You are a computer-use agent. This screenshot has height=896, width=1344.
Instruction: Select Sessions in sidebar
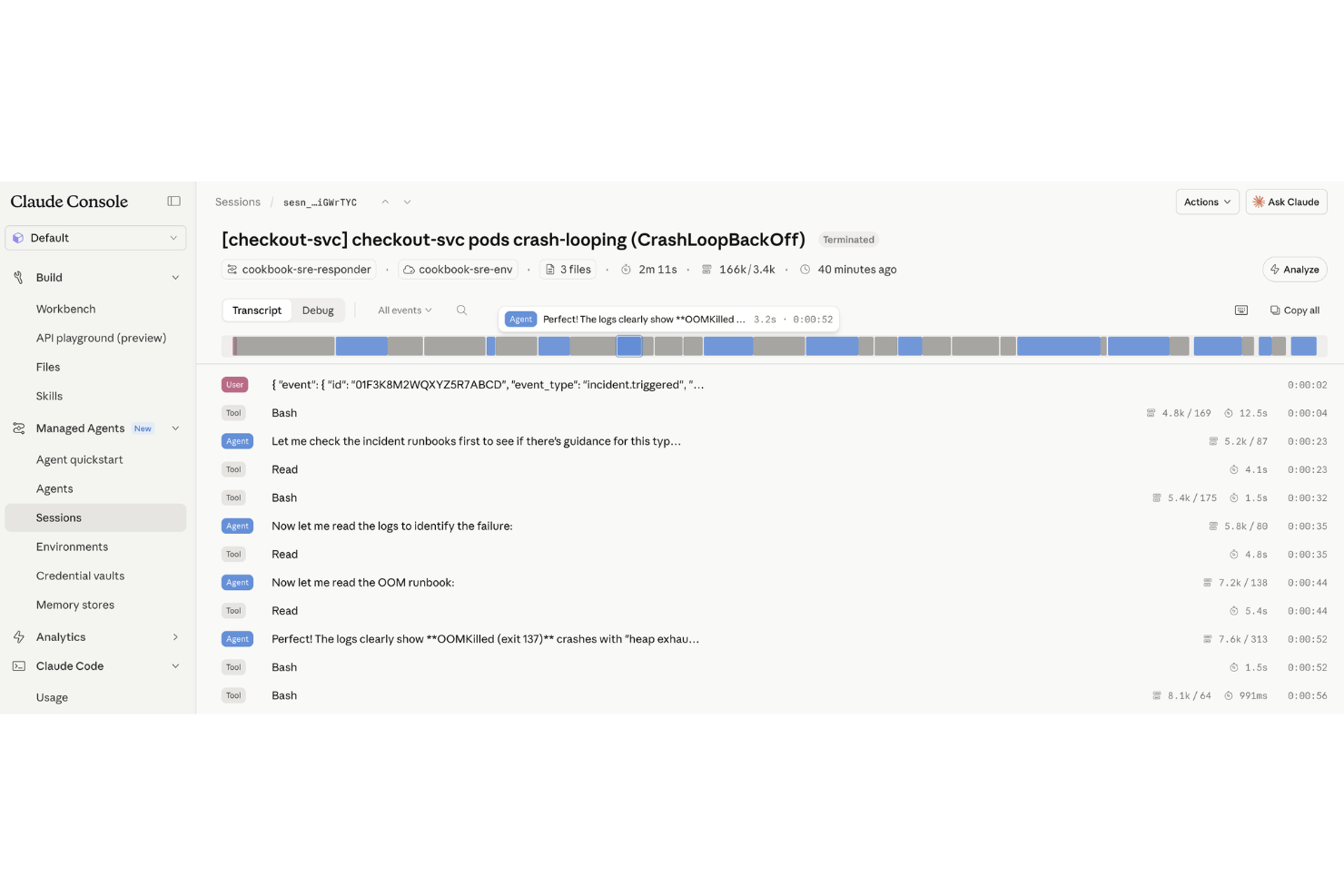coord(95,517)
